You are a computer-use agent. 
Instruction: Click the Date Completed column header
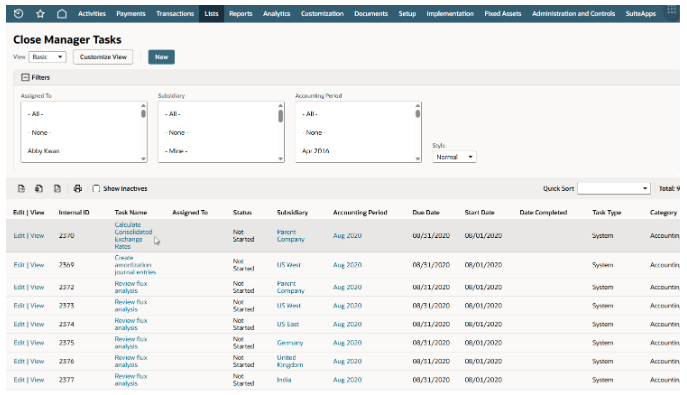(543, 212)
